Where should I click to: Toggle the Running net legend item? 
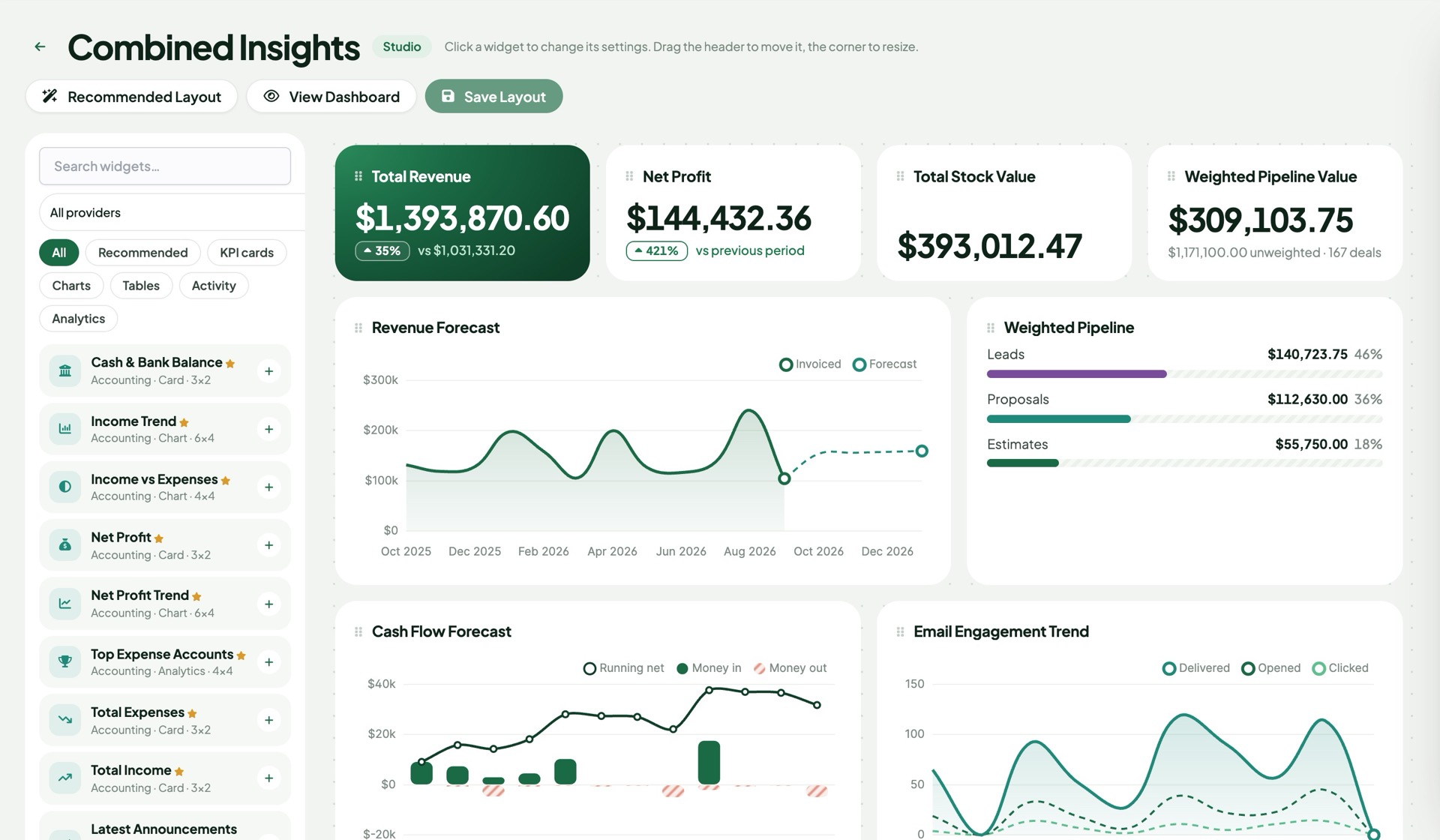point(623,668)
